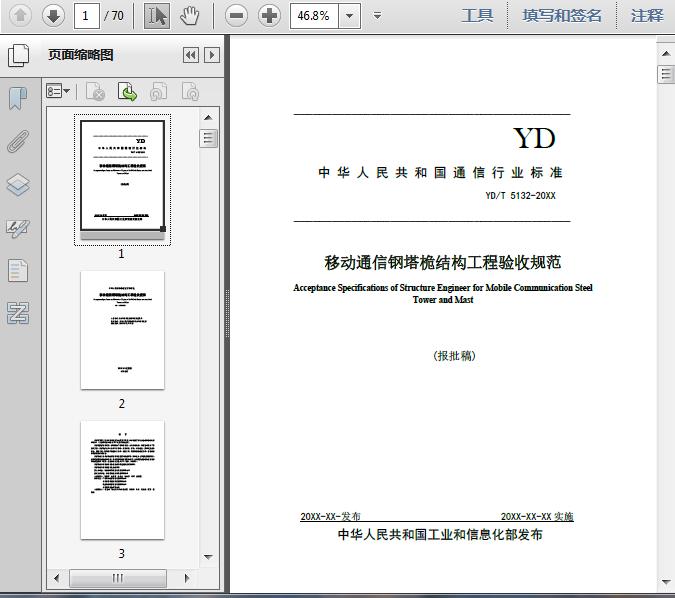This screenshot has height=598, width=675.
Task: Open the Attachments paperclip panel
Action: click(18, 141)
